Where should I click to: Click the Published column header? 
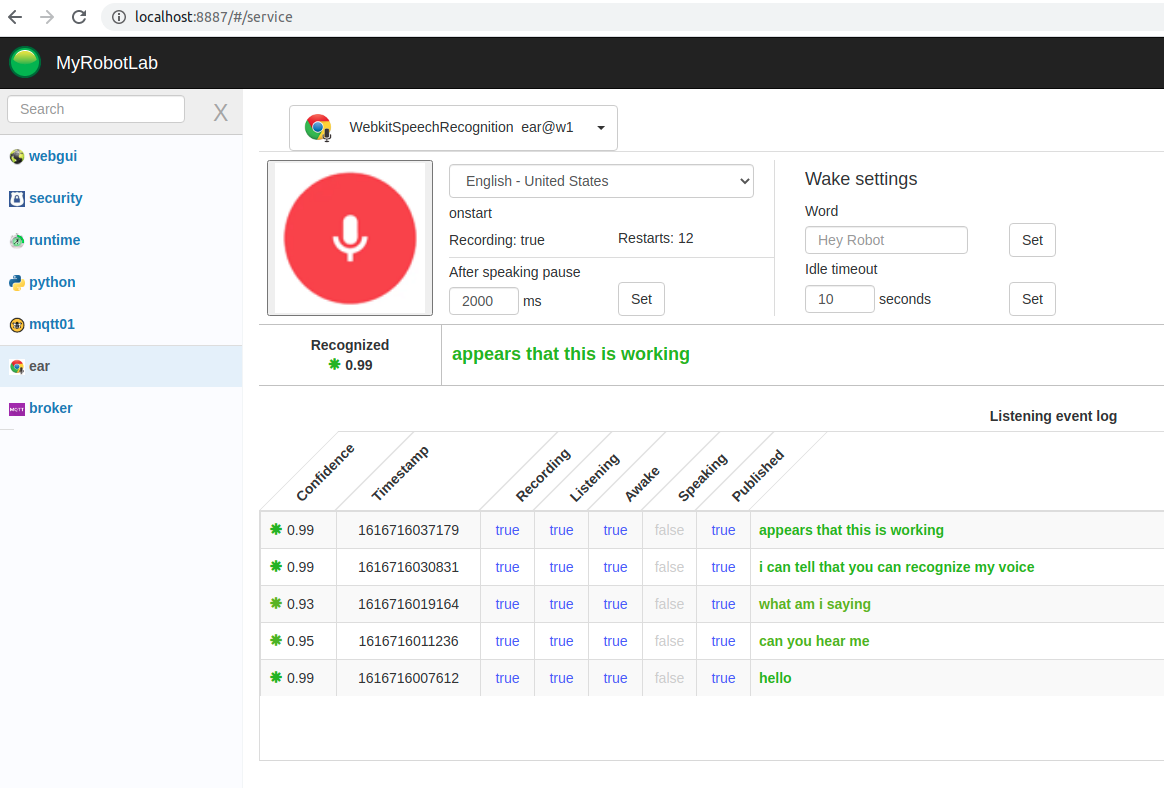(x=757, y=475)
